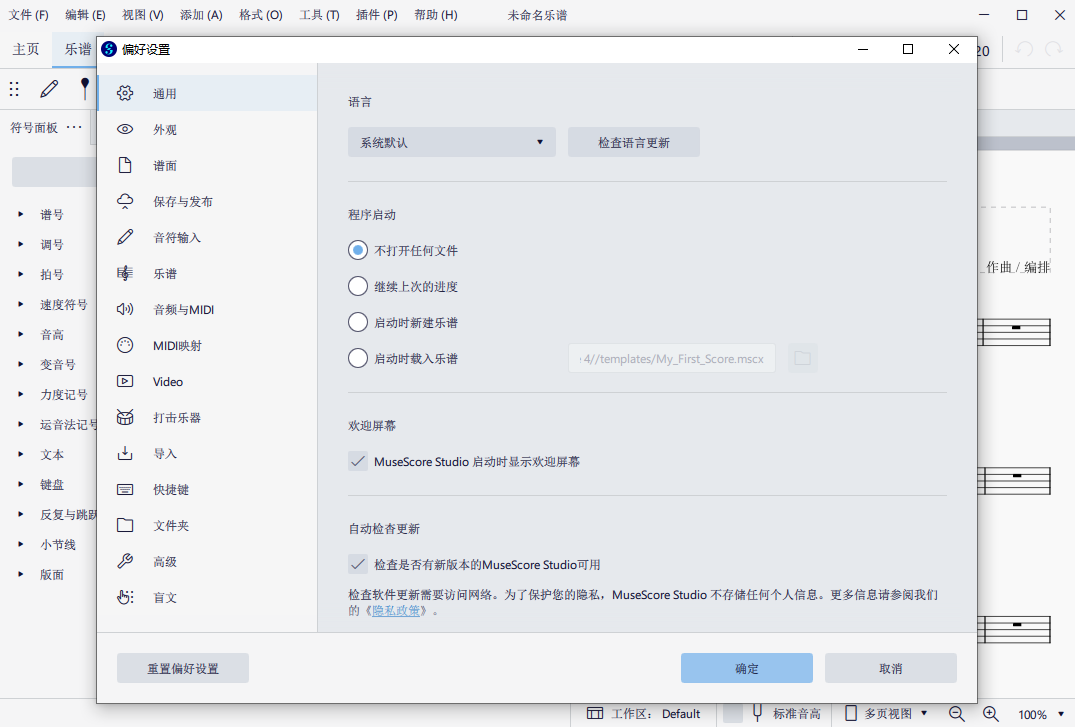Click the workspace 工作区 icon in status bar
This screenshot has height=727, width=1075.
595,713
